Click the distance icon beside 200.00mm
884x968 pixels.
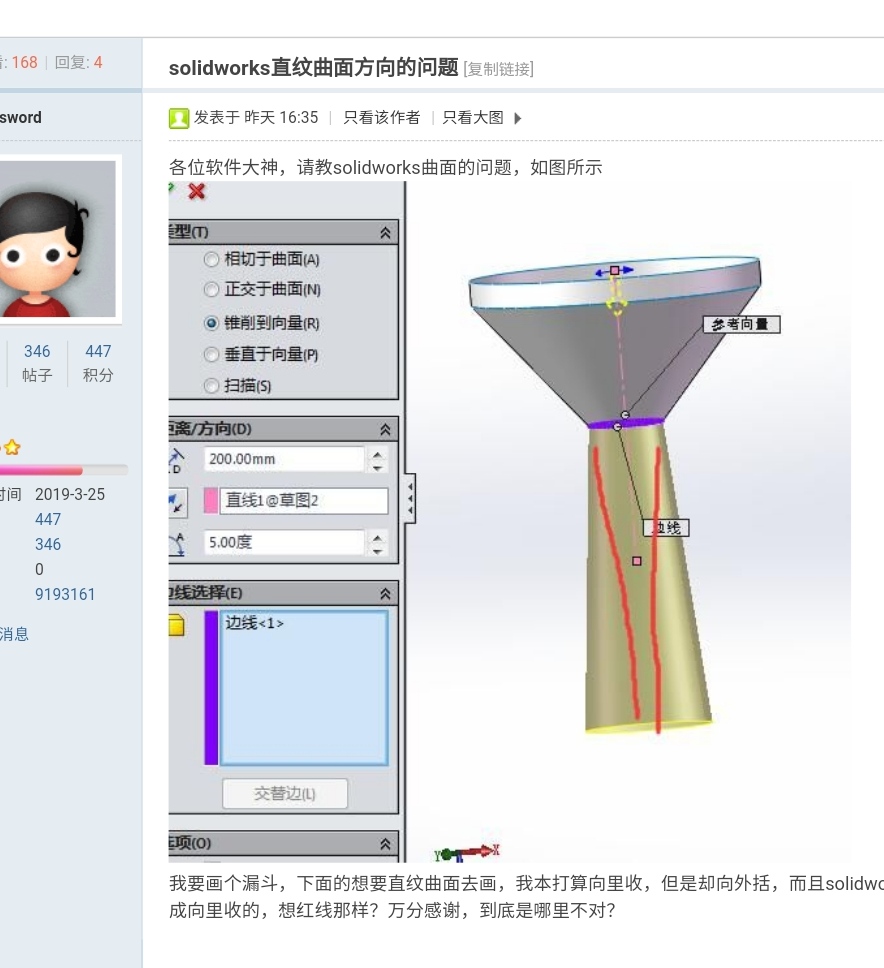coord(177,460)
